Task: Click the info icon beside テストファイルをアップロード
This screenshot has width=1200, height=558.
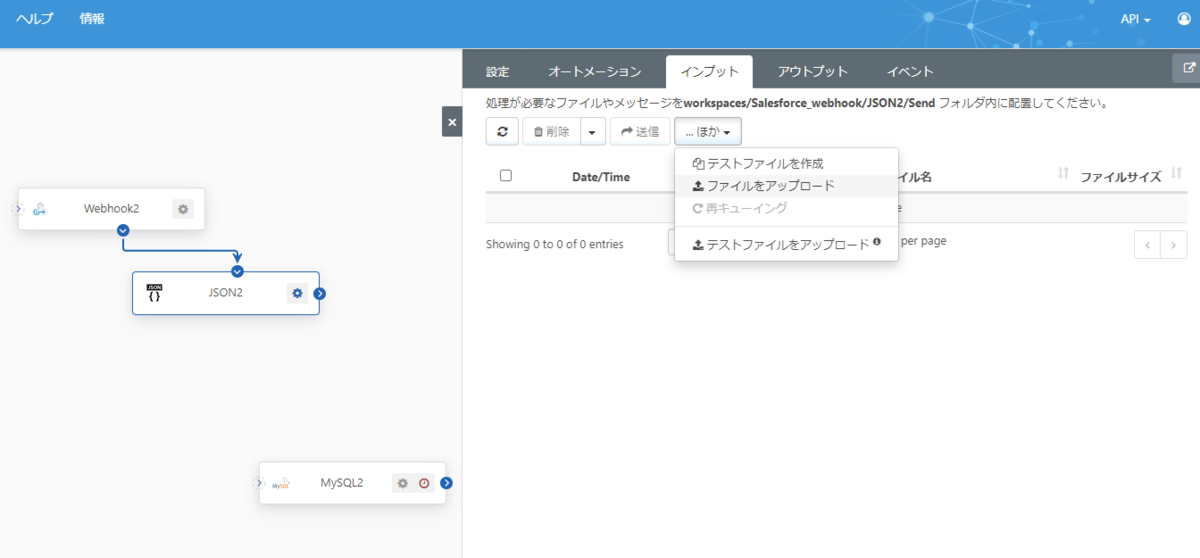Action: (877, 241)
